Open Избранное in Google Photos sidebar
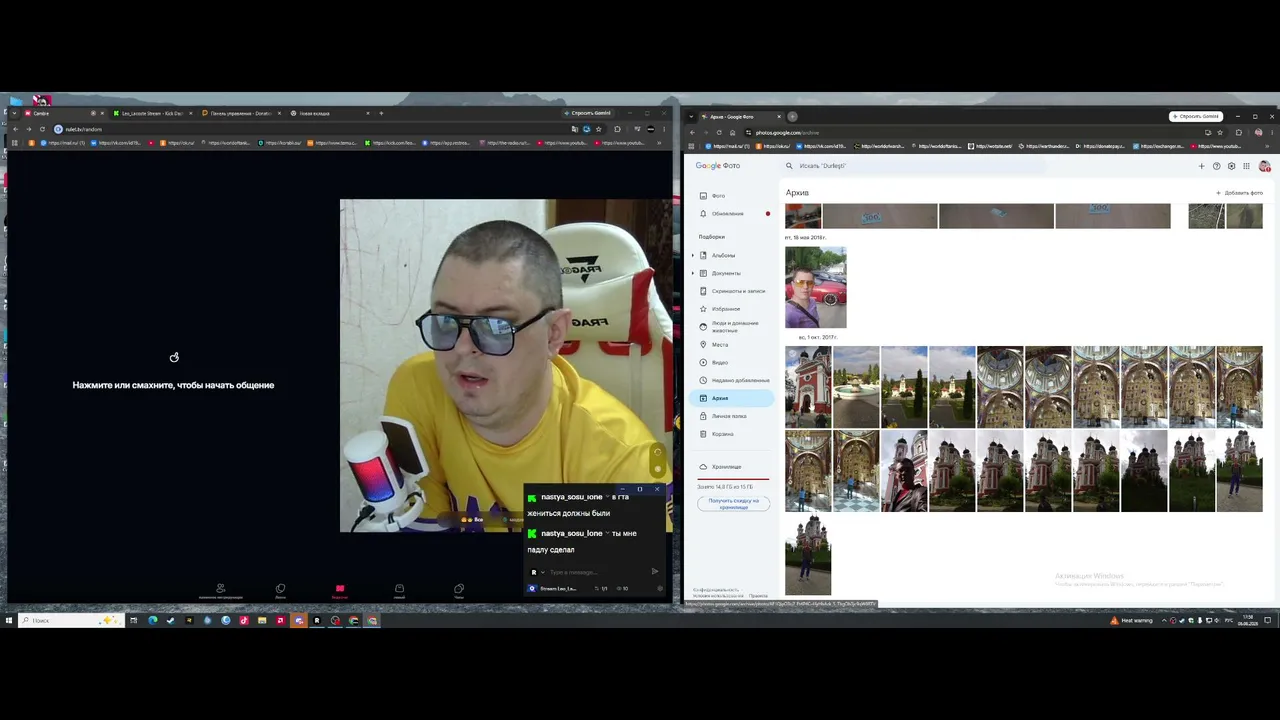 point(731,309)
